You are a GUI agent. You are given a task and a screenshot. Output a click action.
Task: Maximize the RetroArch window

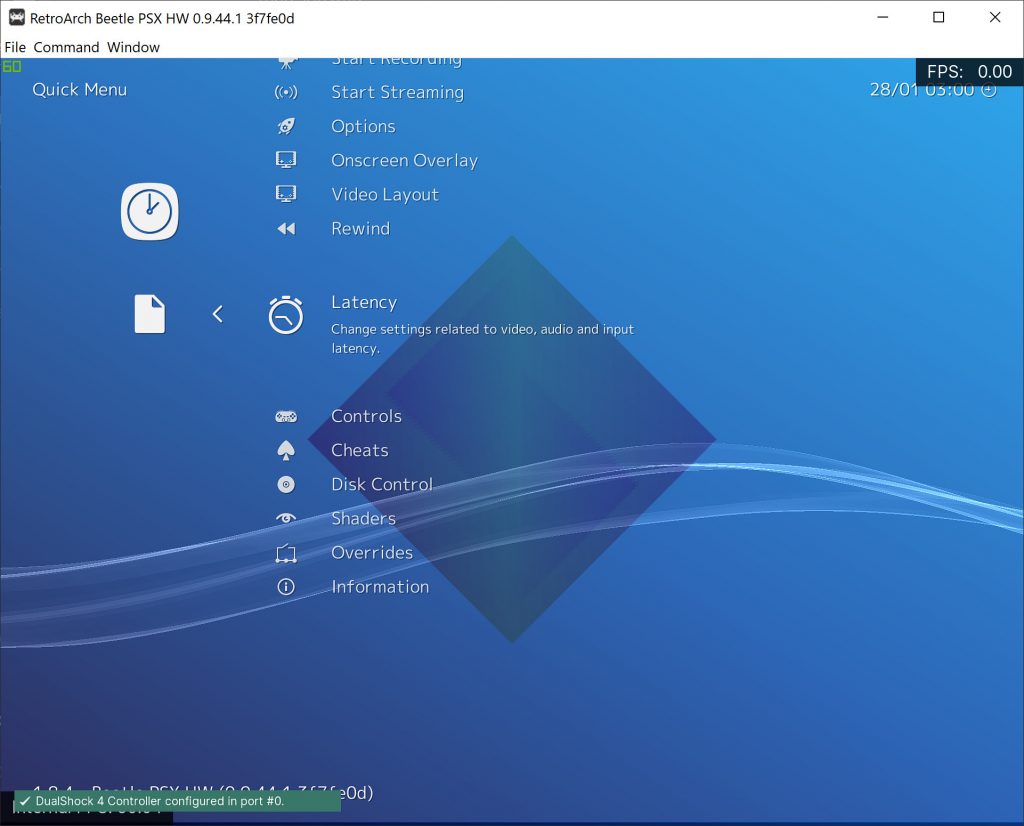pos(938,18)
